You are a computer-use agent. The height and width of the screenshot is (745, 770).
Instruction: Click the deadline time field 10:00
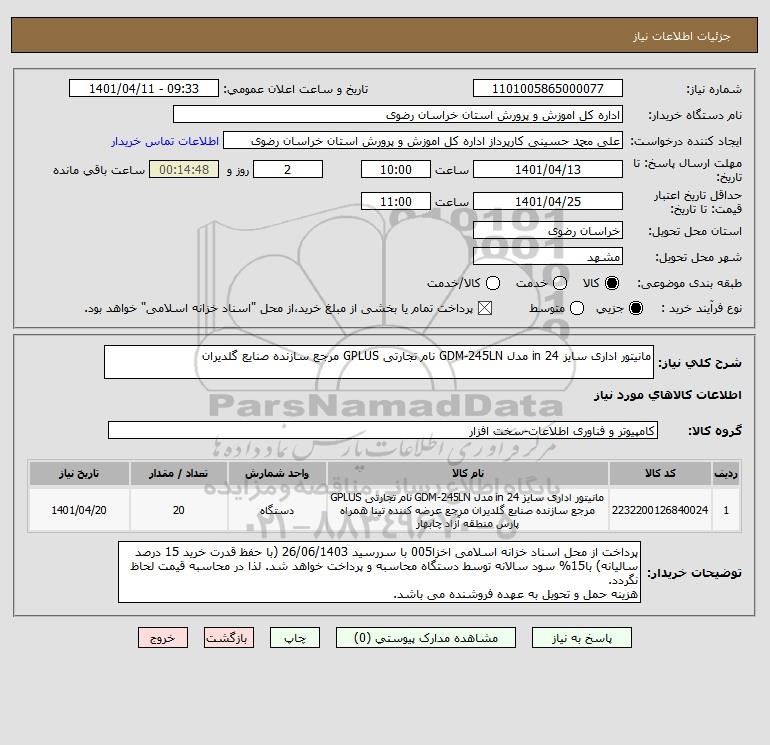[396, 169]
